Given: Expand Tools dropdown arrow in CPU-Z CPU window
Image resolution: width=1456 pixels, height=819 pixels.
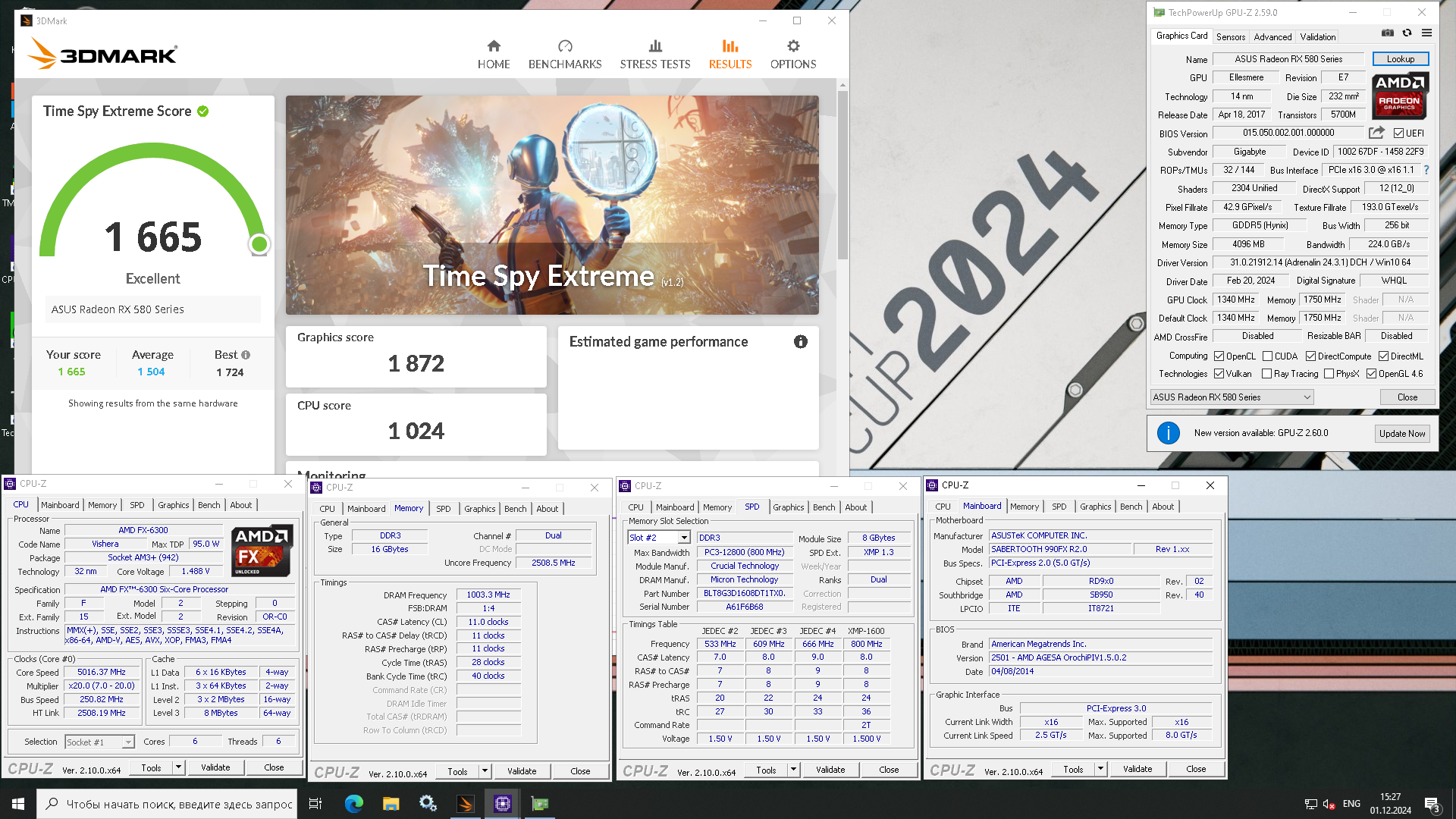Looking at the screenshot, I should [x=179, y=767].
